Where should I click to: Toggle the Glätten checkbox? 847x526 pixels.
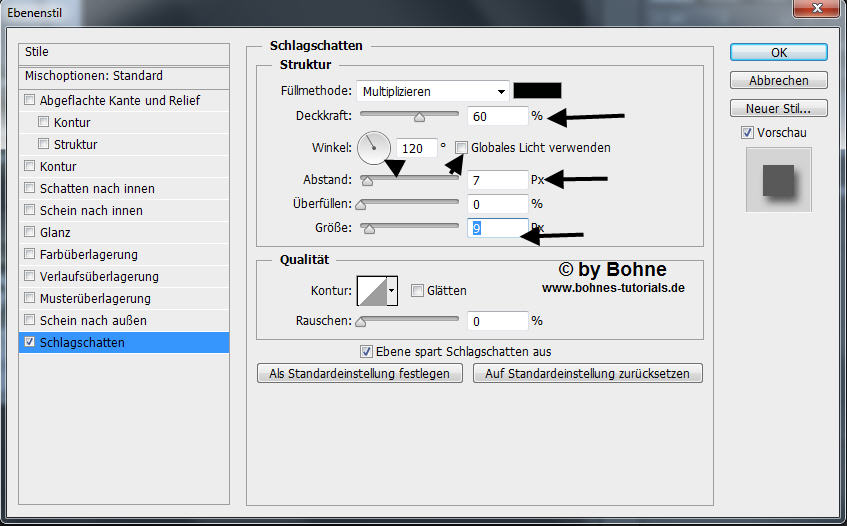click(417, 291)
